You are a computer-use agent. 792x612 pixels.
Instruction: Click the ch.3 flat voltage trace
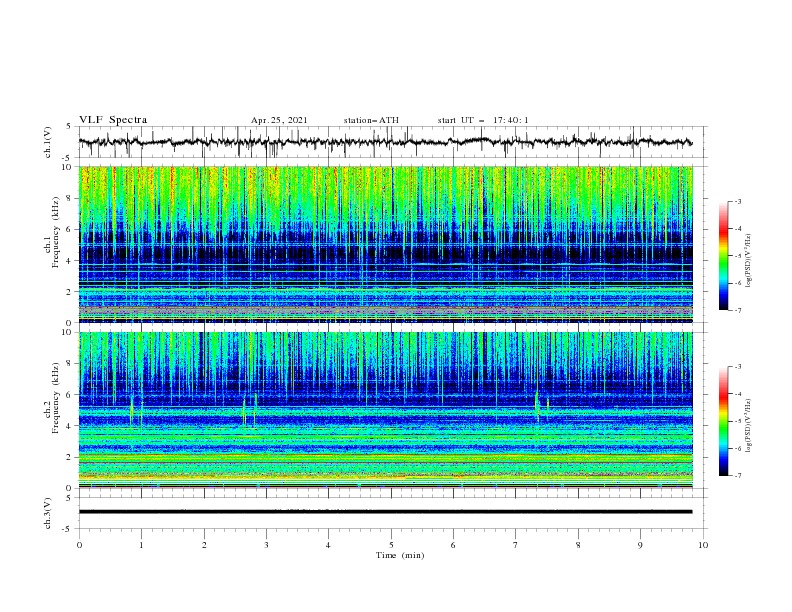385,512
